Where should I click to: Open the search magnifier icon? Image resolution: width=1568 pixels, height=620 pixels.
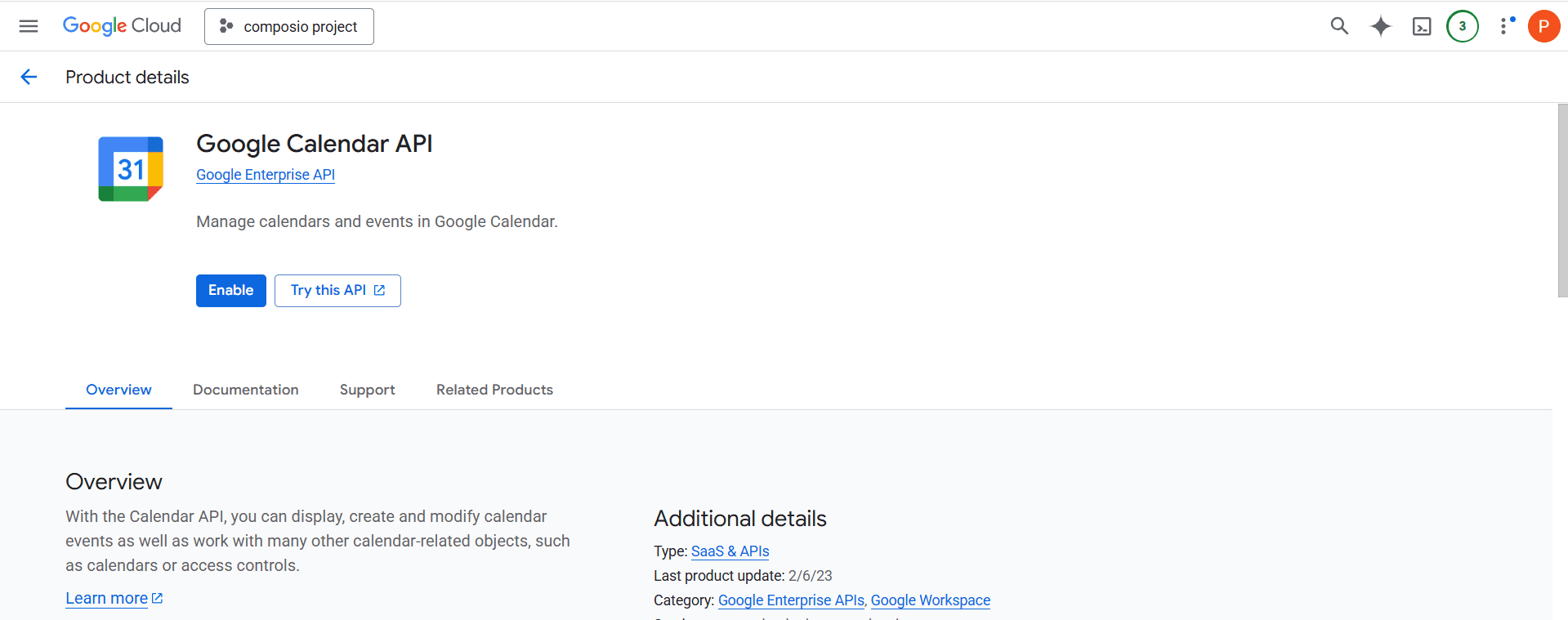1339,26
